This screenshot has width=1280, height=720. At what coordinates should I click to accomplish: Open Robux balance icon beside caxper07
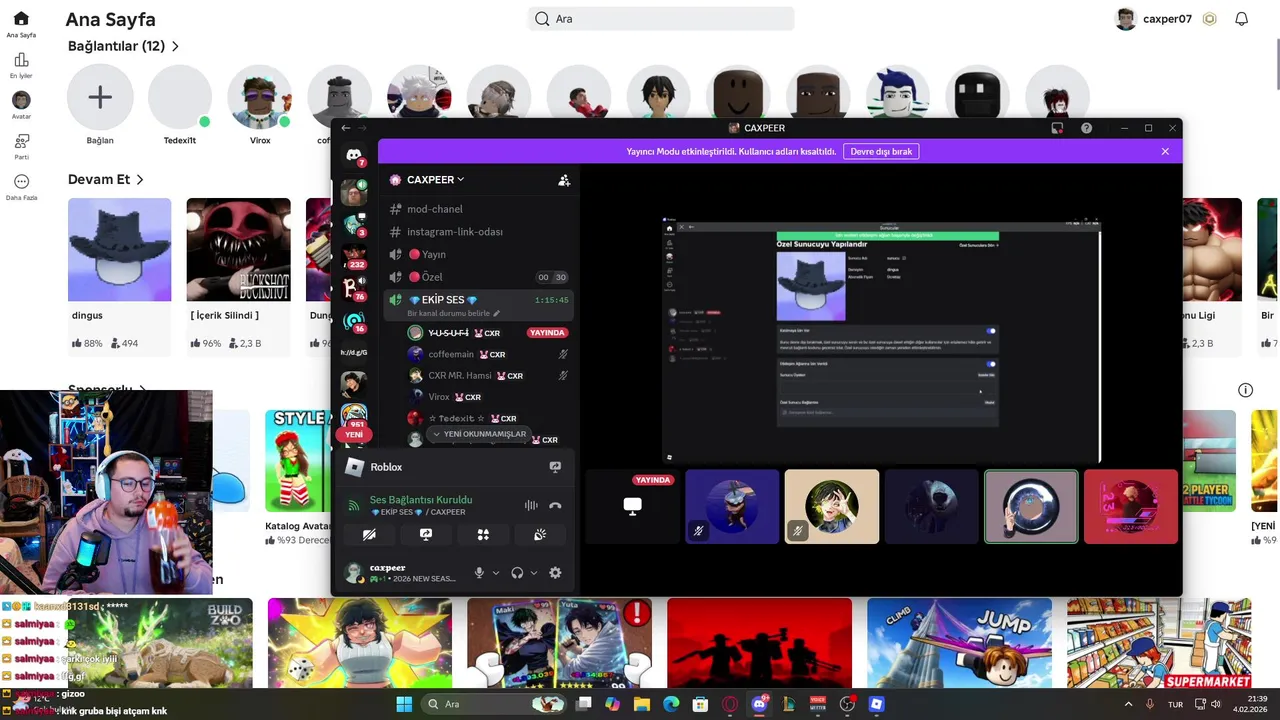pyautogui.click(x=1210, y=19)
